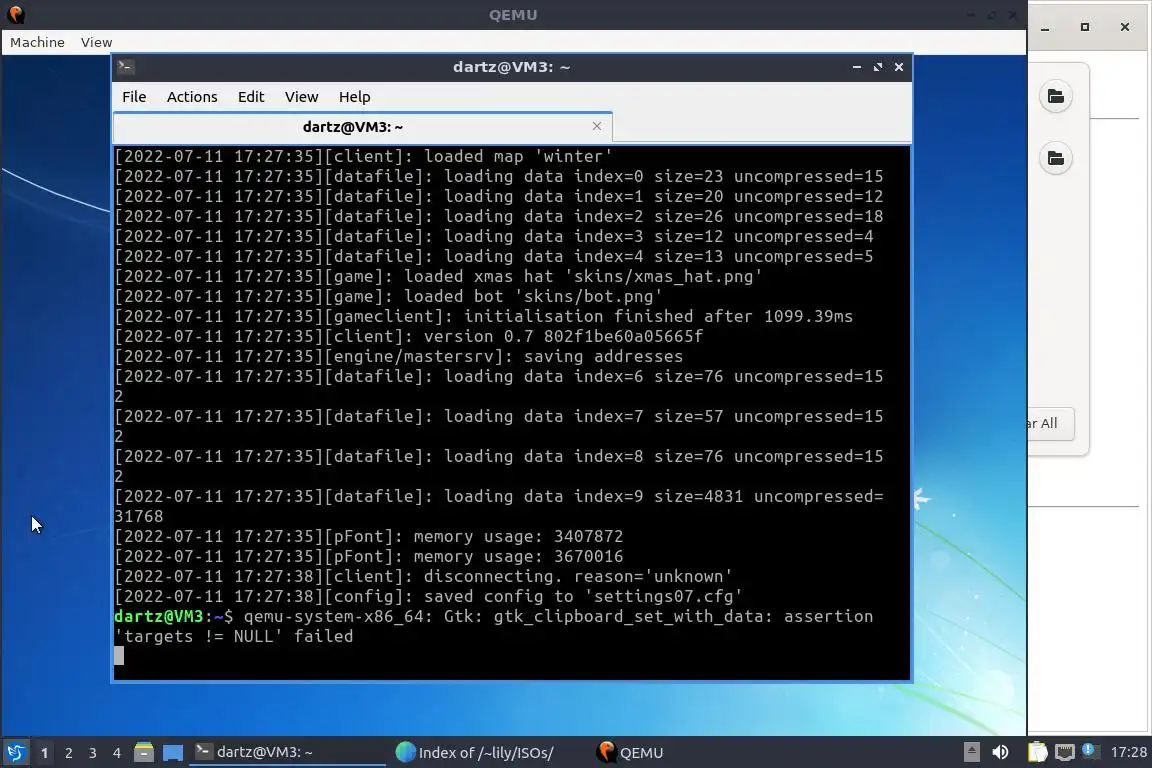Open the terminal Edit menu
This screenshot has height=768, width=1152.
point(251,96)
